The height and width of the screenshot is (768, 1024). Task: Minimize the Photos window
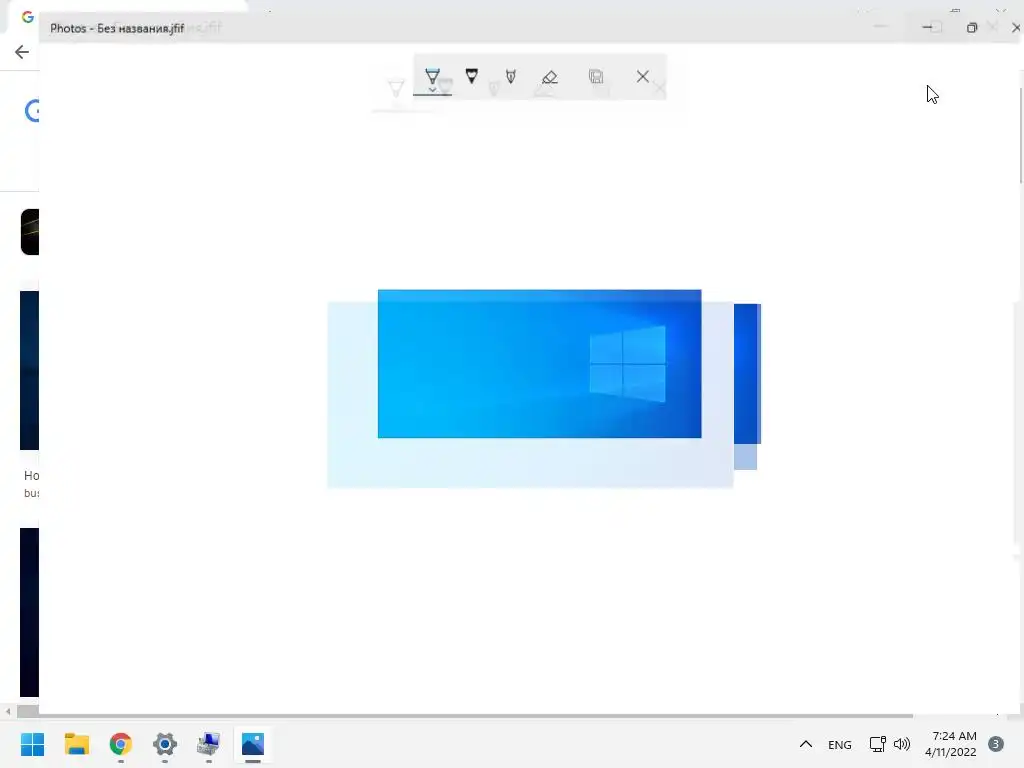point(927,27)
